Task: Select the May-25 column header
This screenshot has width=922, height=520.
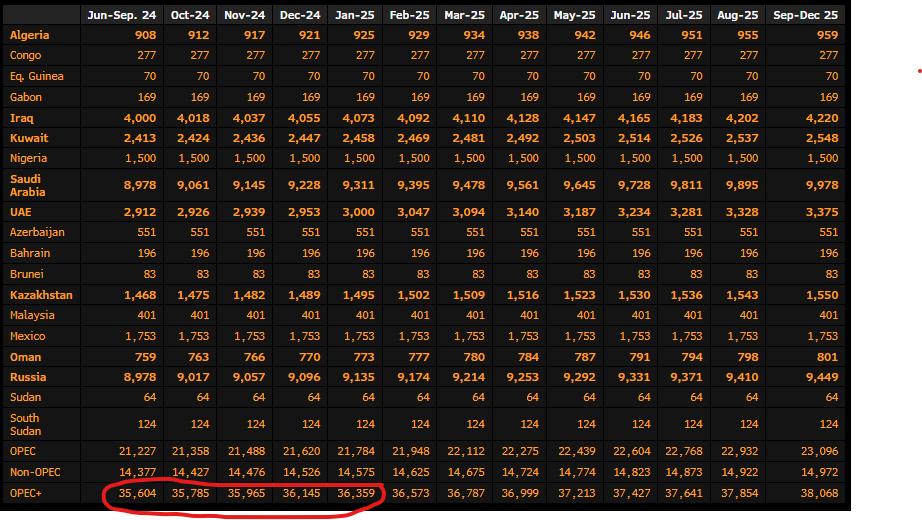Action: tap(574, 15)
